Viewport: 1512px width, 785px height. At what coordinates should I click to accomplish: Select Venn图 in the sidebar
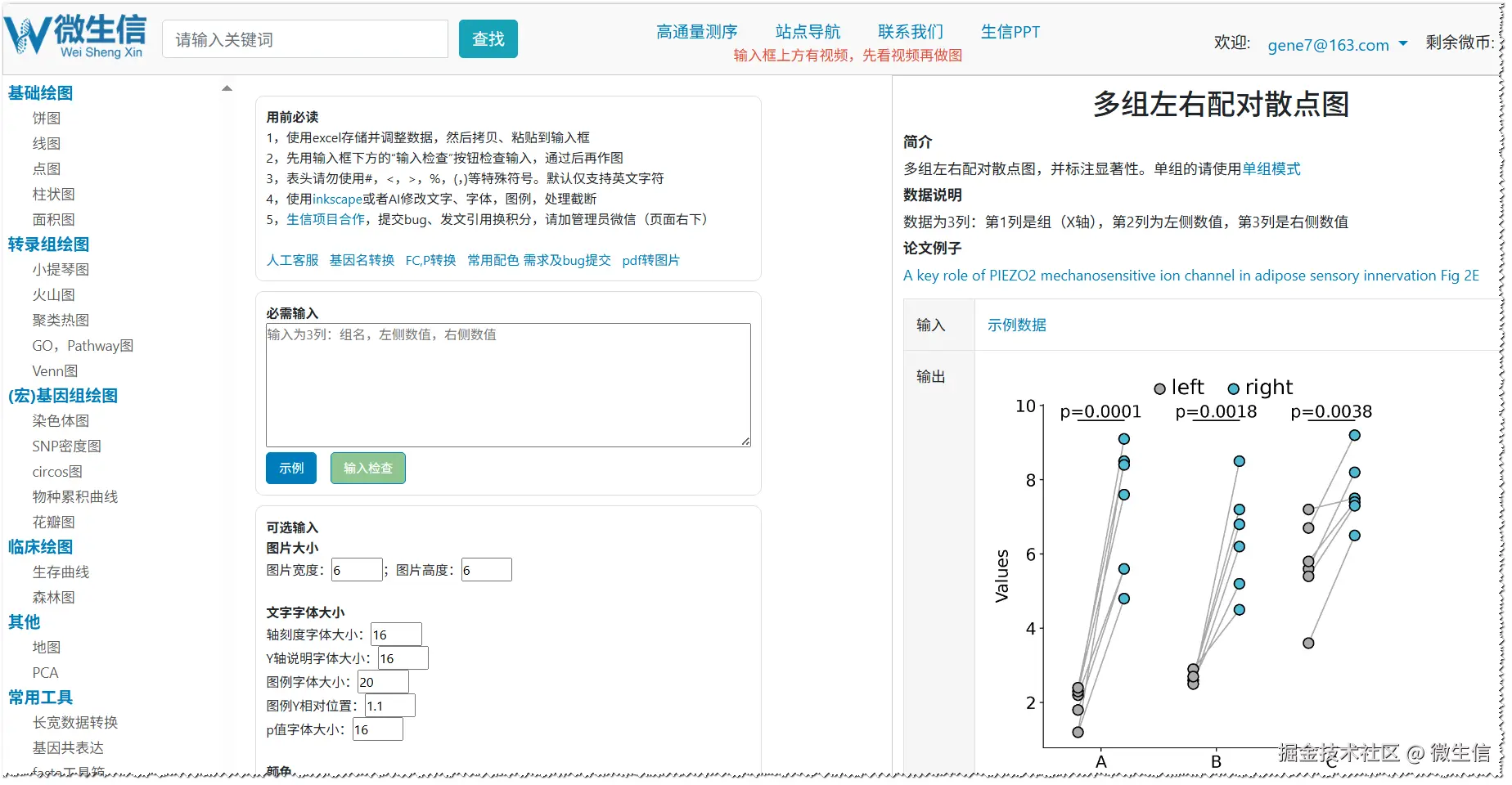coord(55,371)
